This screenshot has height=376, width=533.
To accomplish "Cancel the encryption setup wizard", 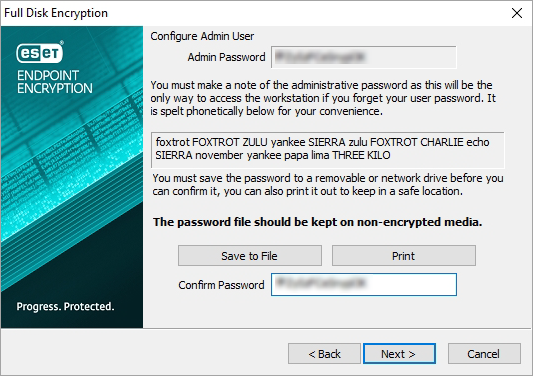I will (484, 354).
